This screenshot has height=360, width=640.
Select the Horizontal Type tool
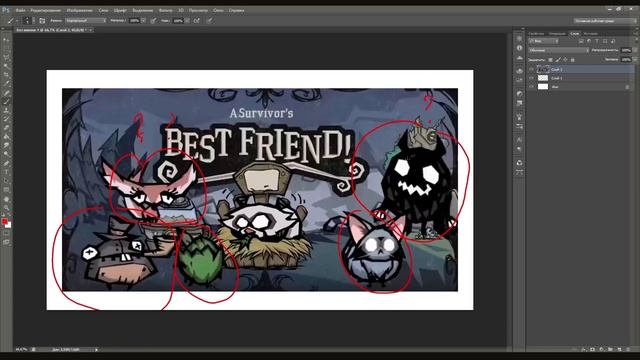[x=6, y=172]
